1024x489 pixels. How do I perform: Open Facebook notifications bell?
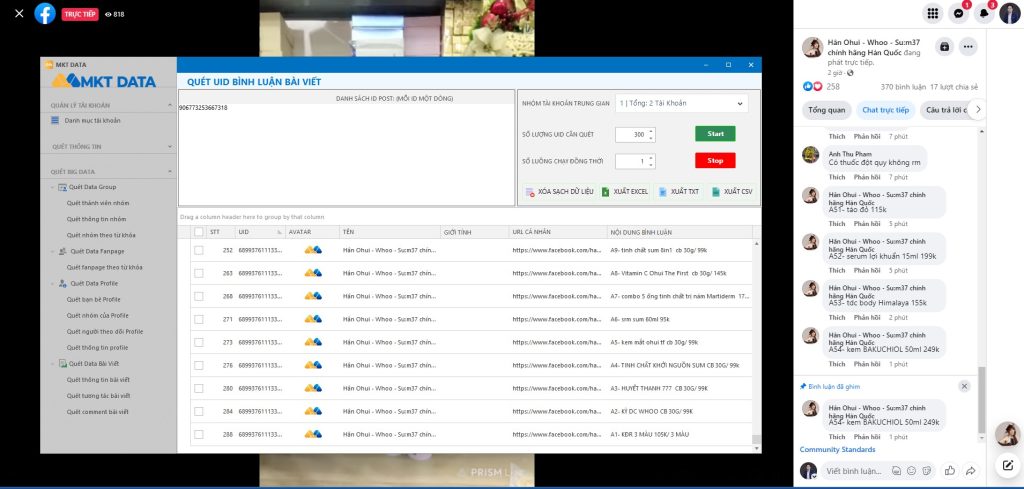(984, 13)
